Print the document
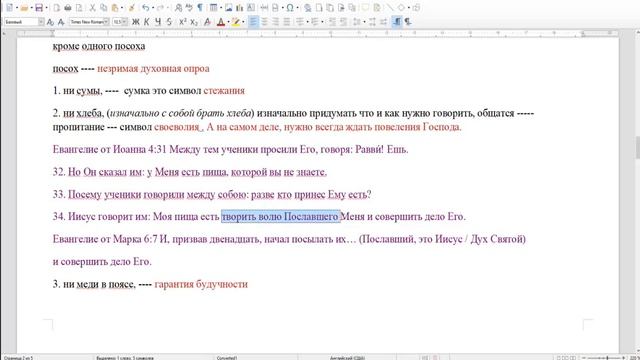 pyautogui.click(x=68, y=8)
